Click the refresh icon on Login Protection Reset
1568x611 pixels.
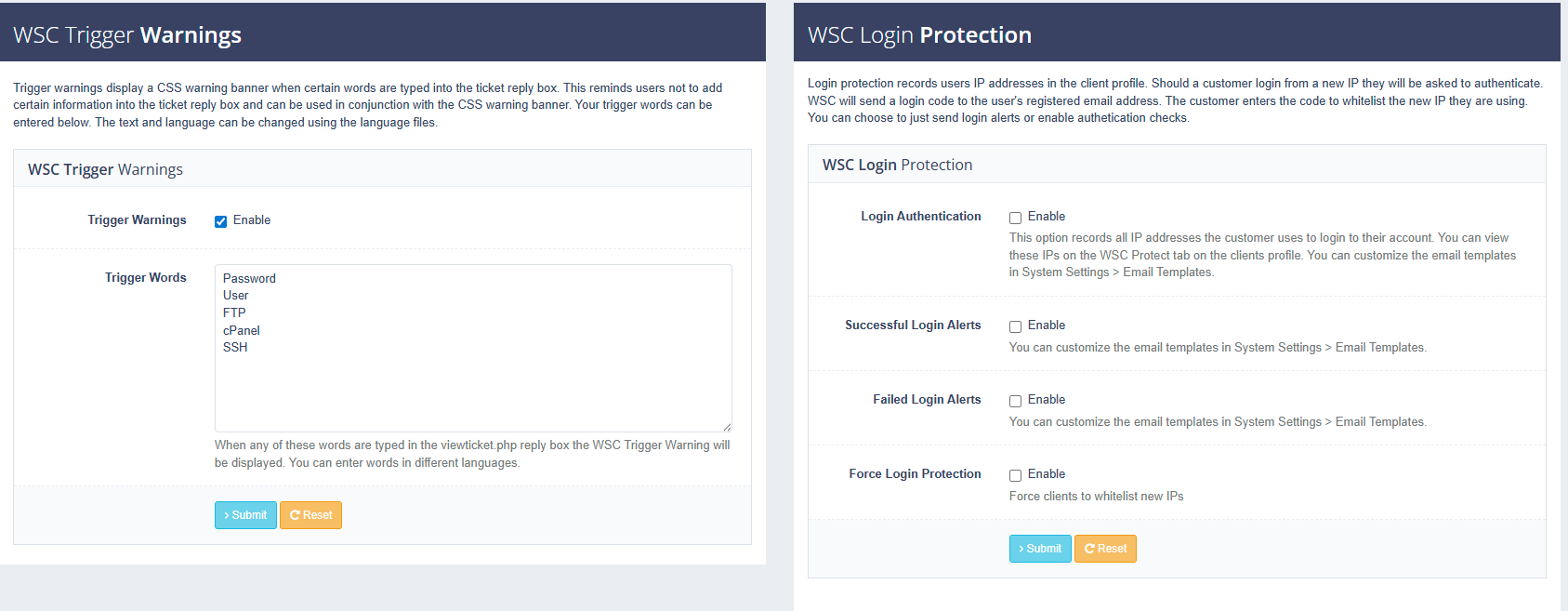pos(1089,549)
